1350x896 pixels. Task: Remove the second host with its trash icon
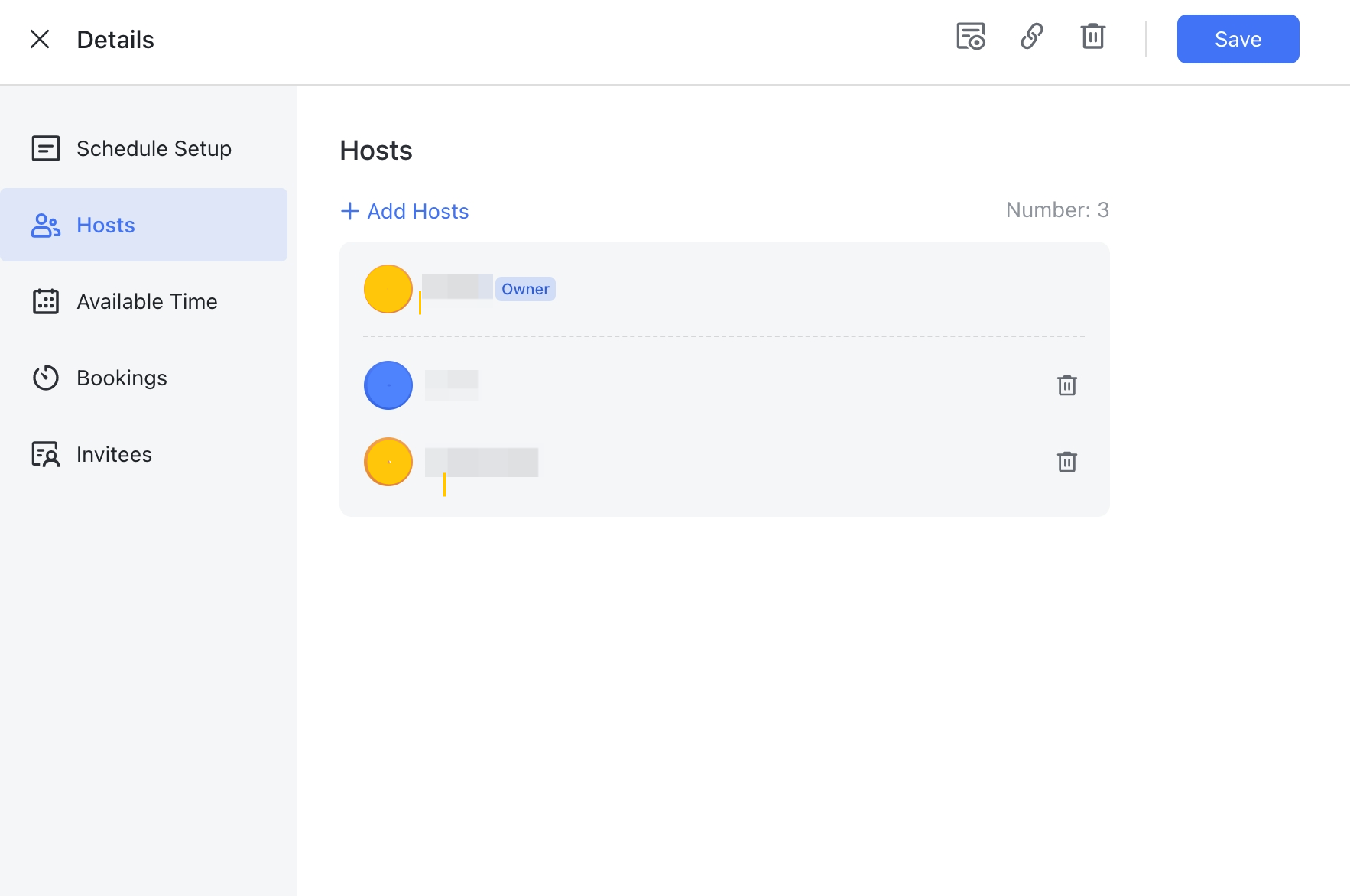click(x=1067, y=385)
